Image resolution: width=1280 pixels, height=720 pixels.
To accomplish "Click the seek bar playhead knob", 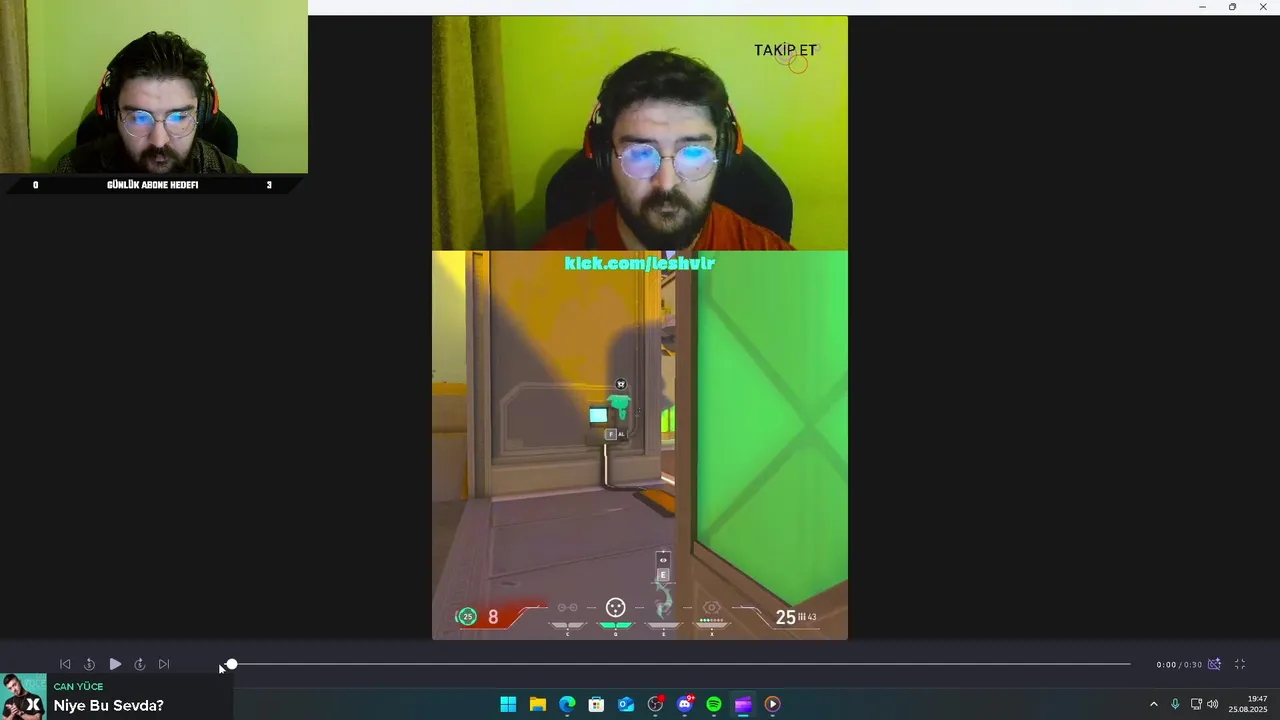I will click(231, 664).
